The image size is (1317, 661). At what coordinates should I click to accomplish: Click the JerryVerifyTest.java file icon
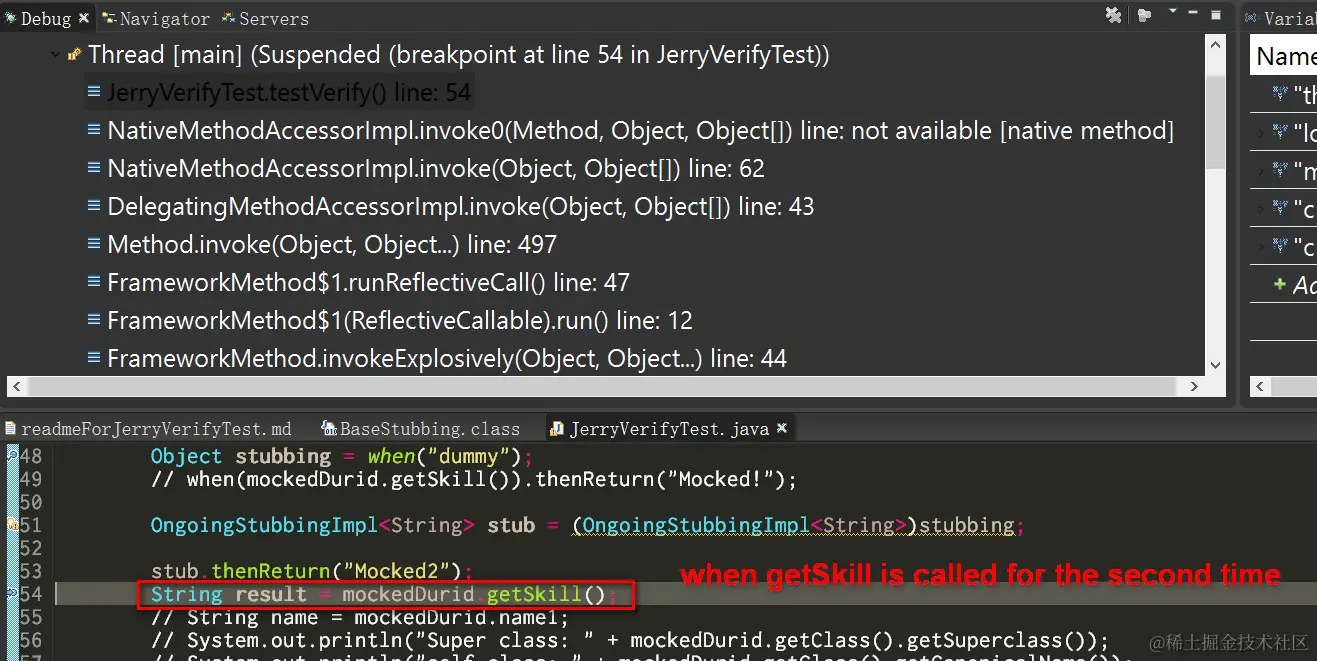click(557, 428)
